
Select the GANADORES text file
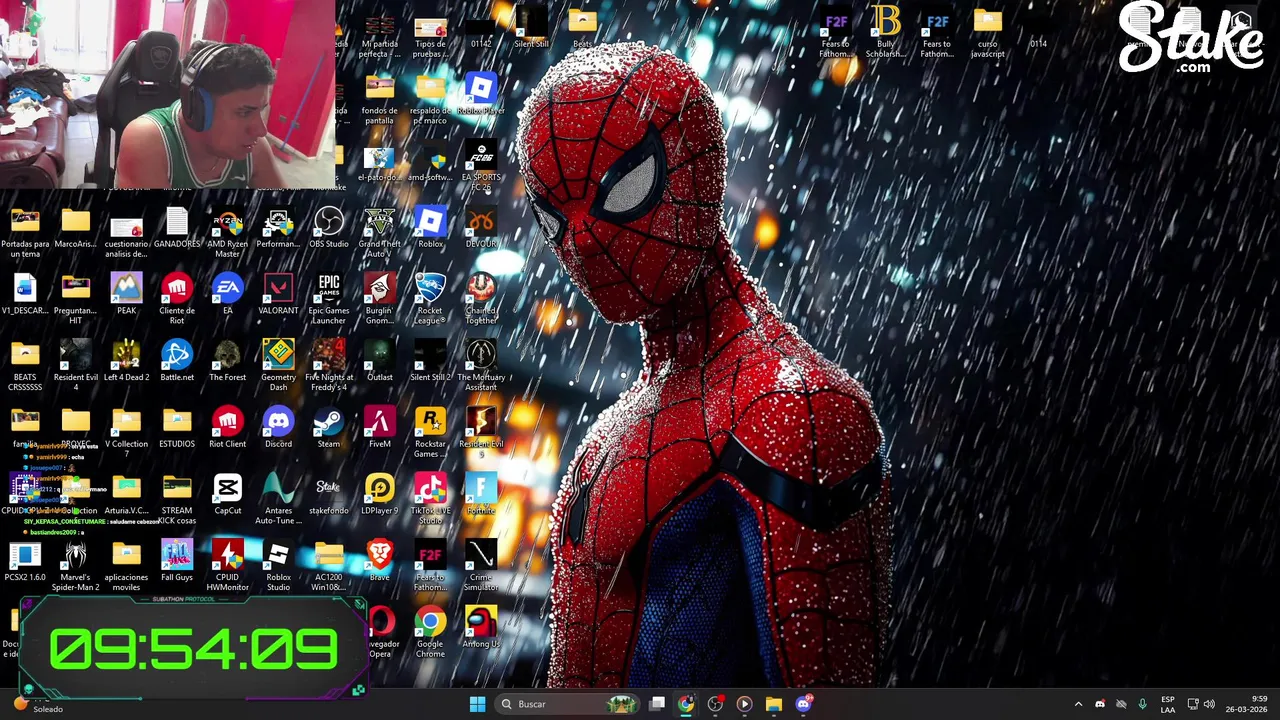177,228
